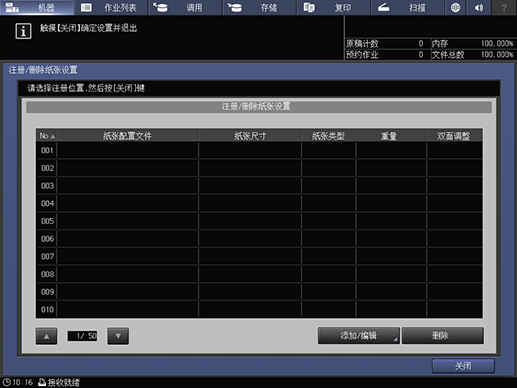Image resolution: width=517 pixels, height=388 pixels.
Task: Click the speaker sound icon
Action: click(x=479, y=7)
